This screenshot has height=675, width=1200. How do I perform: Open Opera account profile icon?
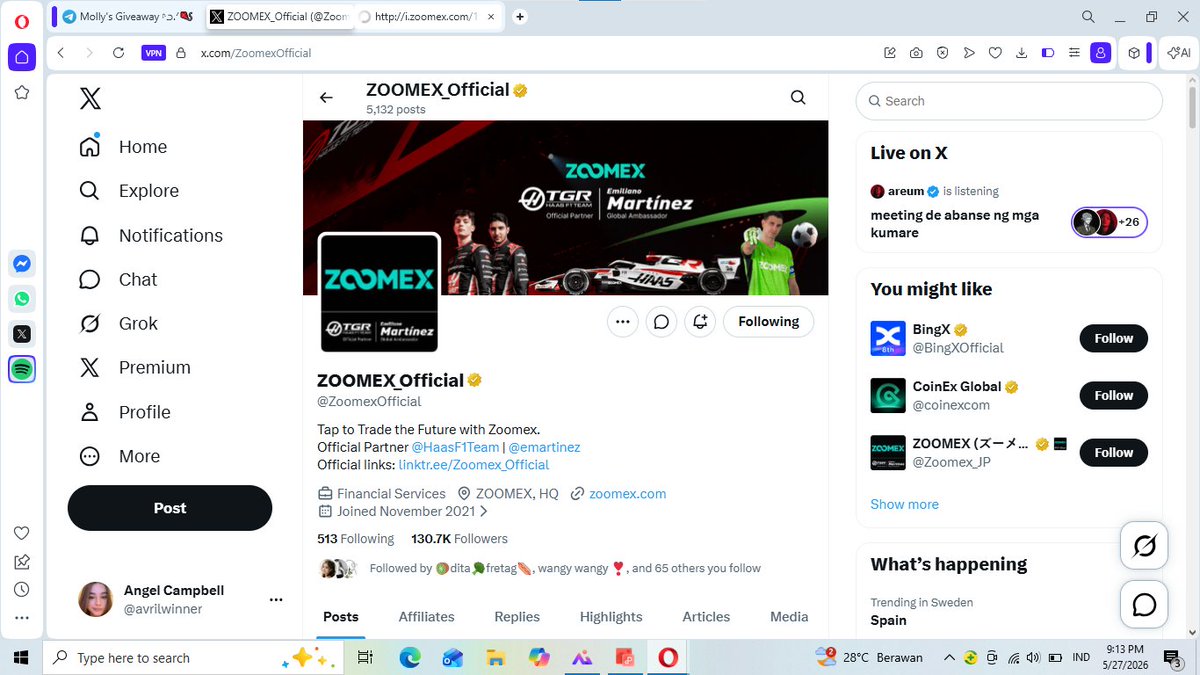[1100, 53]
